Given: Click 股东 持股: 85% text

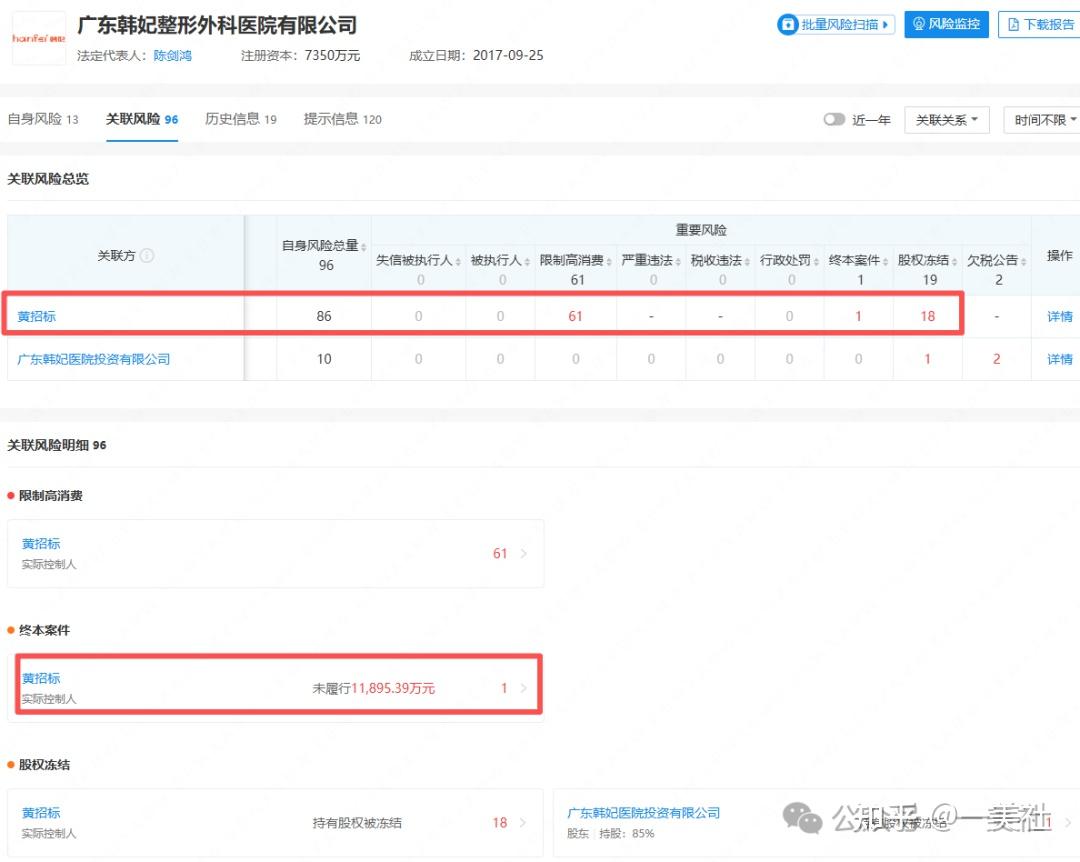Looking at the screenshot, I should (x=610, y=834).
